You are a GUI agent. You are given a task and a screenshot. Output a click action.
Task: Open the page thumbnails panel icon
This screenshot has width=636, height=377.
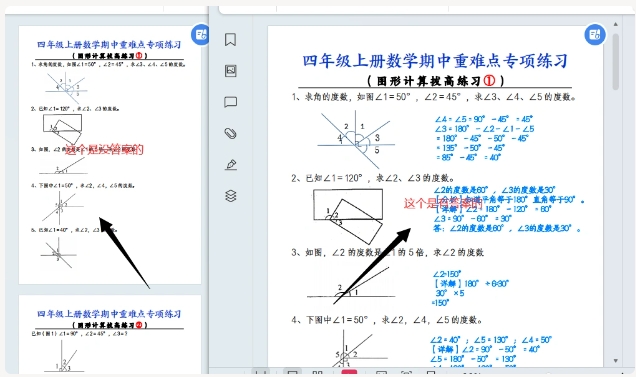click(x=230, y=71)
